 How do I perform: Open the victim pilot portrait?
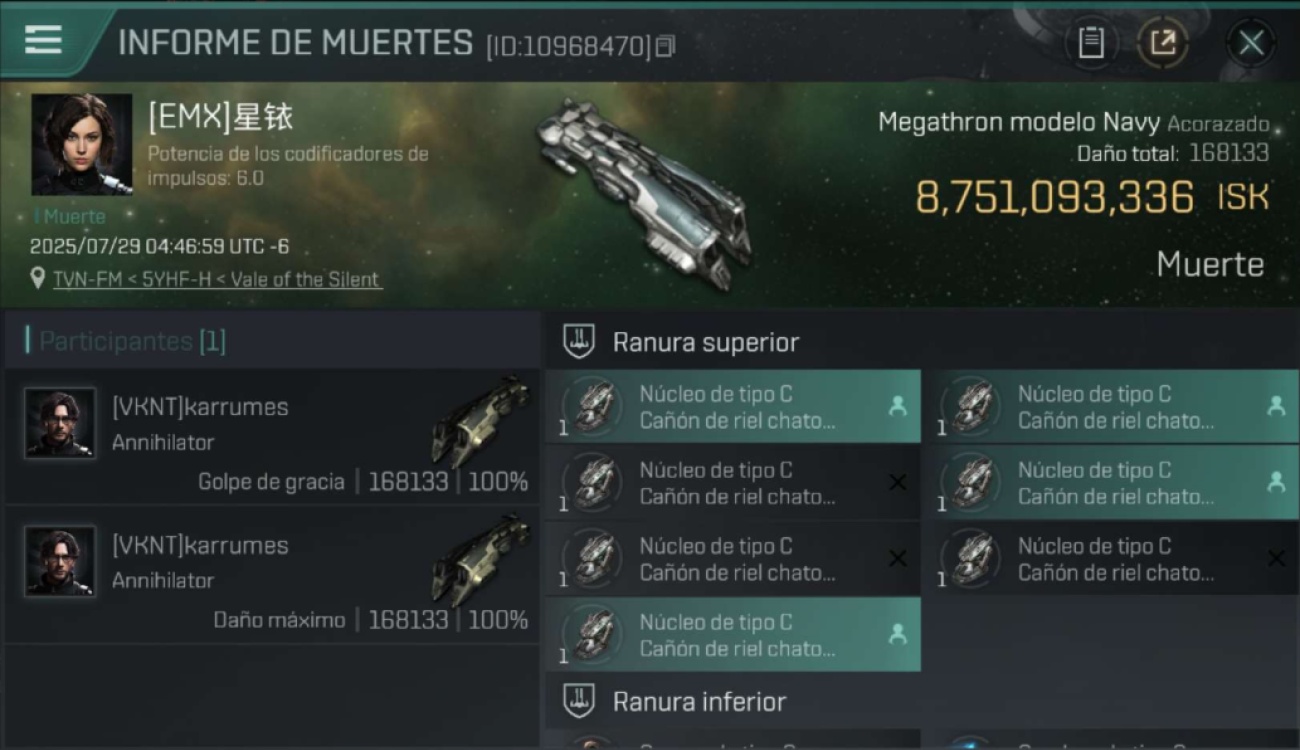[x=82, y=144]
